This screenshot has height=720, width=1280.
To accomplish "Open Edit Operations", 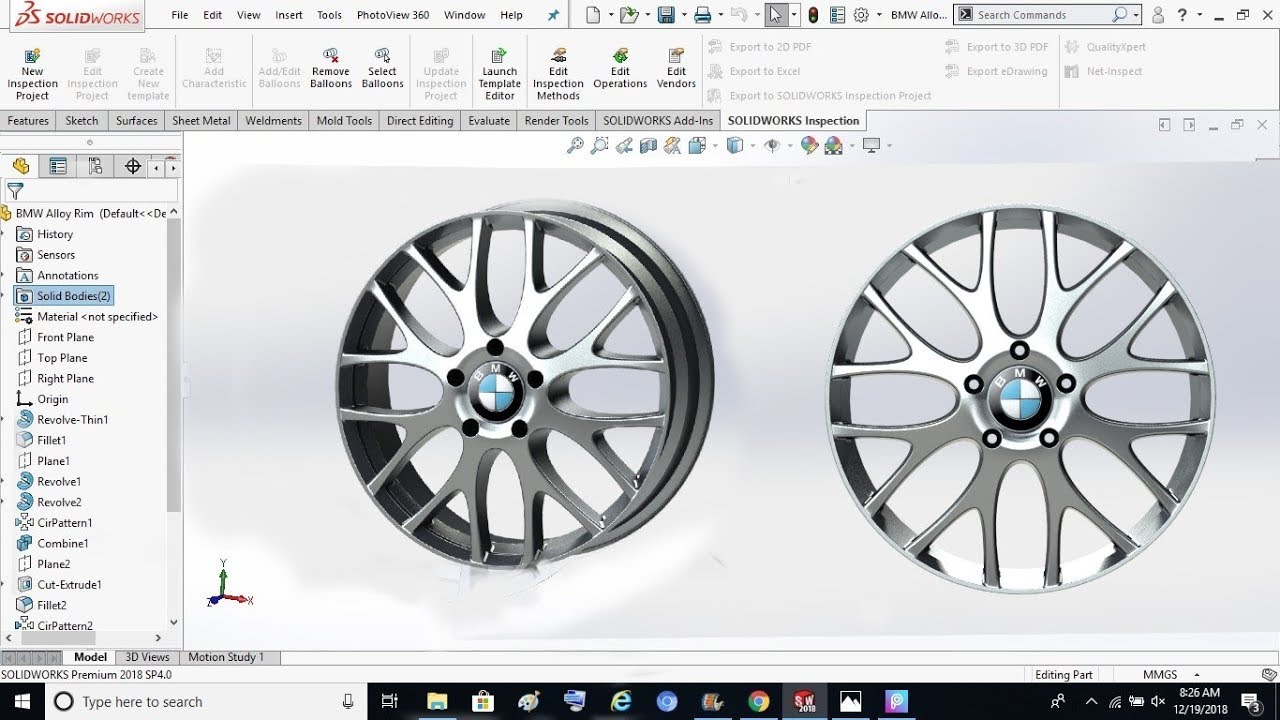I will click(620, 68).
